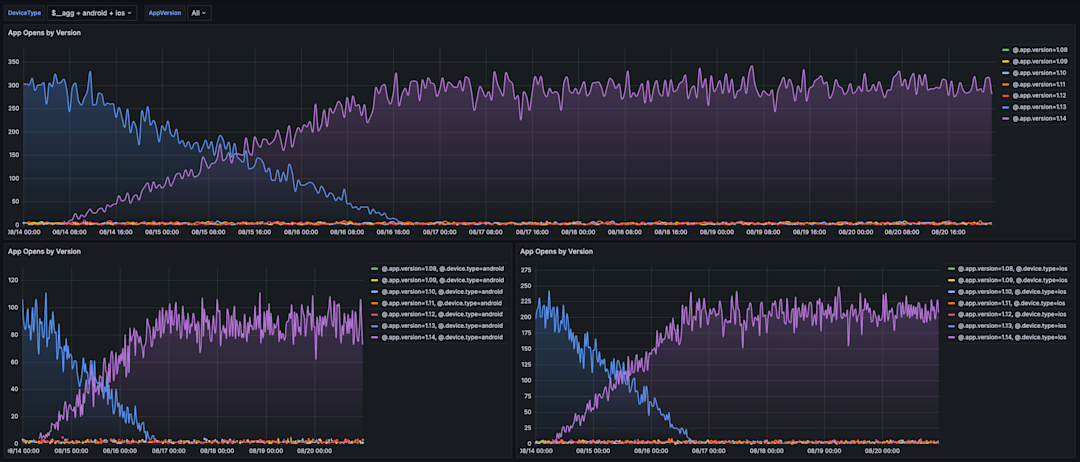Toggle the @.app.version=1.08 series in the aggregate legend

[1040, 50]
